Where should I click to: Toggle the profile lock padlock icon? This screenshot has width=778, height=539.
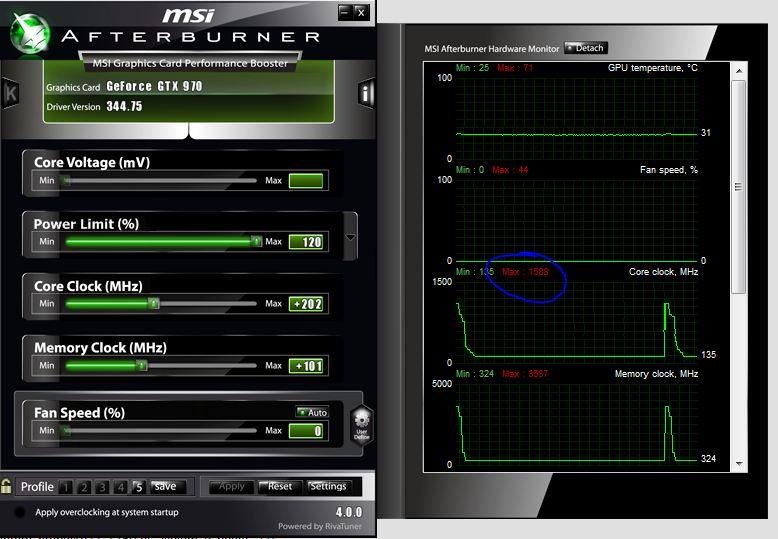coord(6,486)
